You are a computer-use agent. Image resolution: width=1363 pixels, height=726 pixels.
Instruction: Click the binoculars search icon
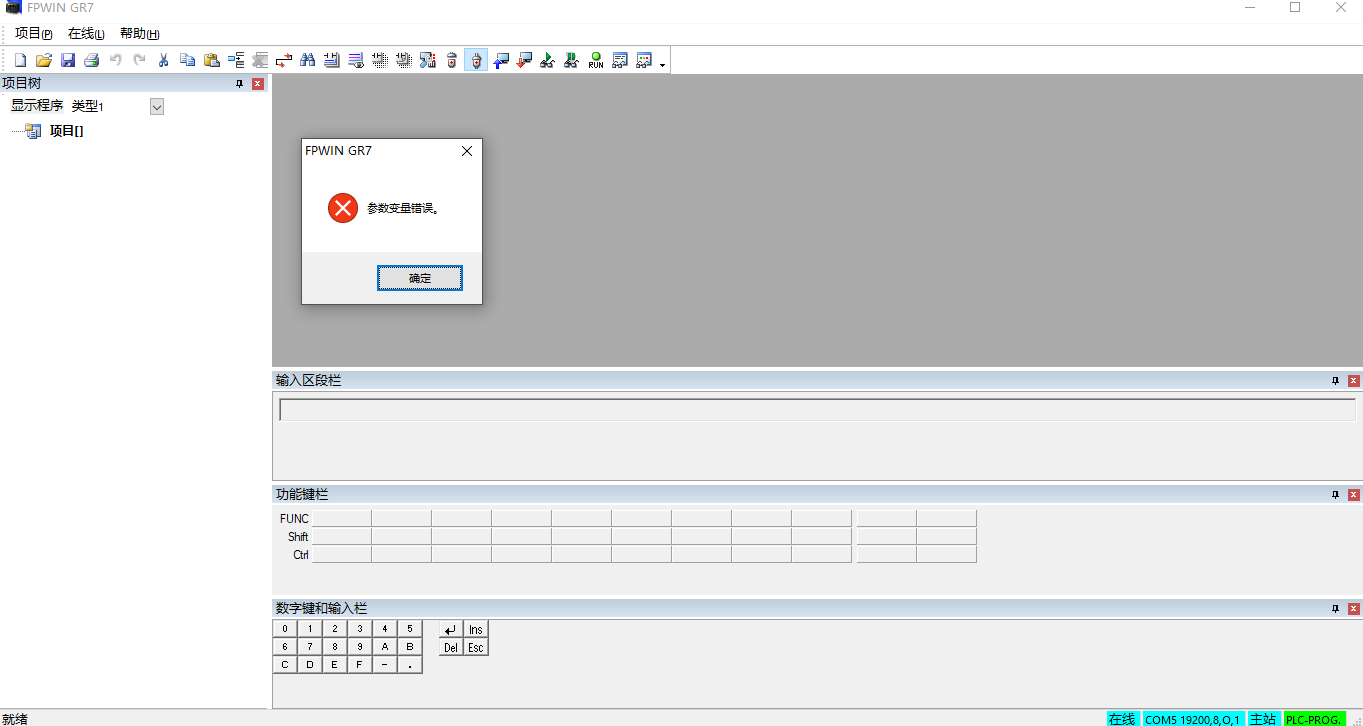(308, 60)
